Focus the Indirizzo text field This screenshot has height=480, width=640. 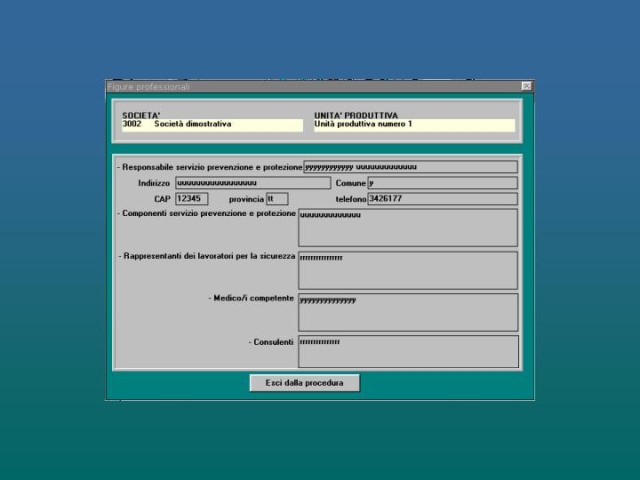252,183
